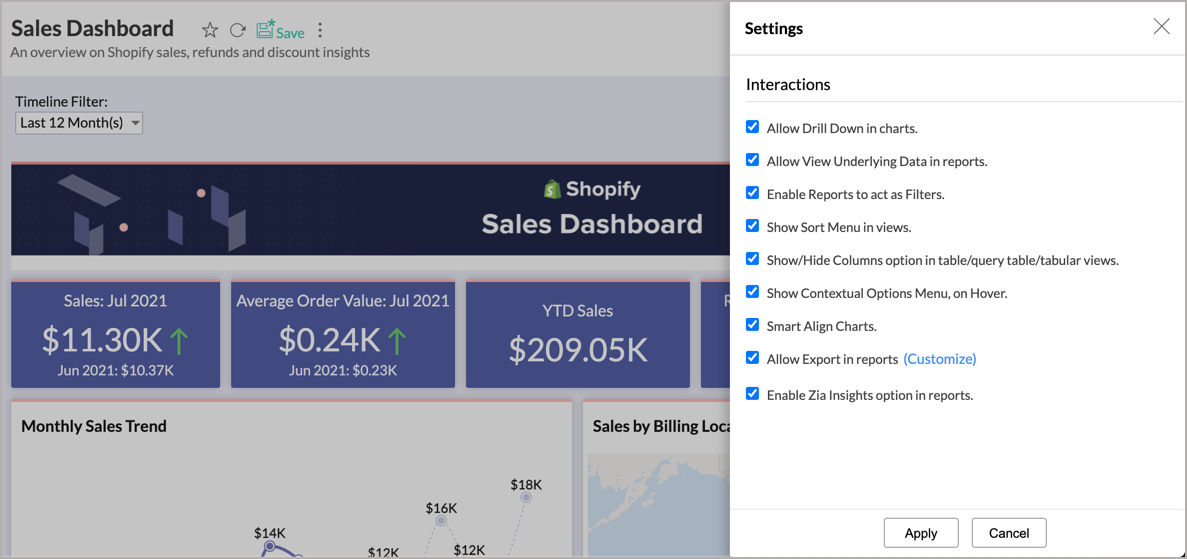This screenshot has width=1187, height=559.
Task: Open the Timeline Filter dropdown
Action: pyautogui.click(x=79, y=123)
